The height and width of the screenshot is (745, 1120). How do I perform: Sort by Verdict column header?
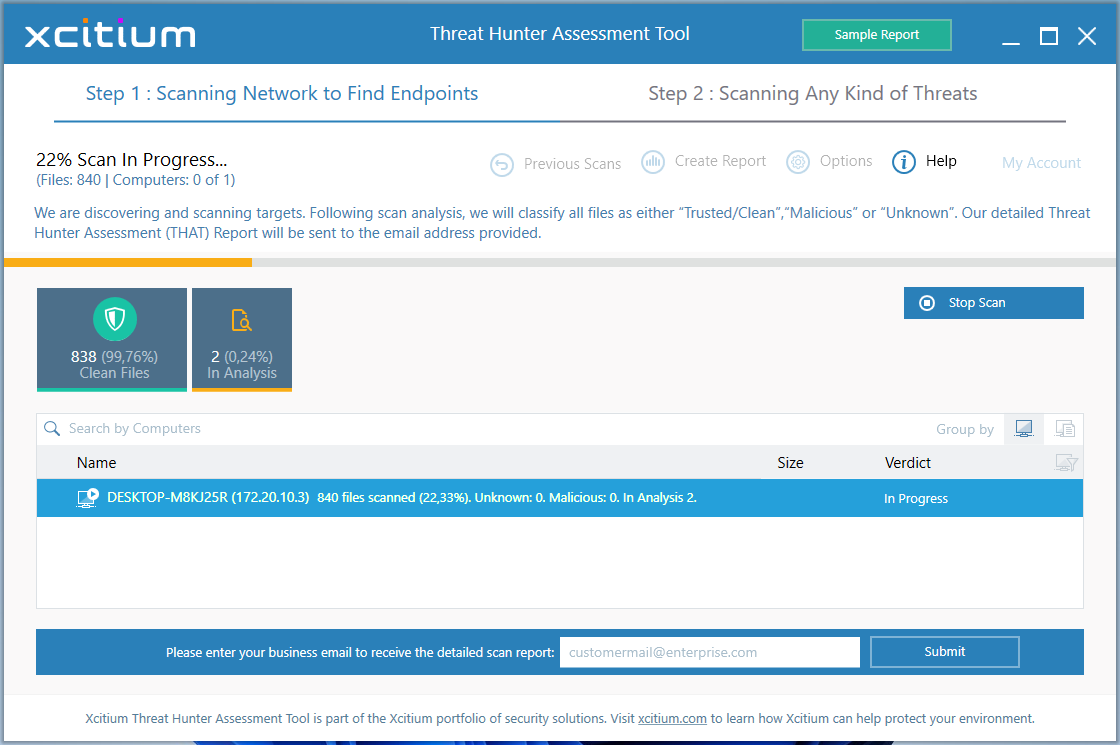point(907,463)
